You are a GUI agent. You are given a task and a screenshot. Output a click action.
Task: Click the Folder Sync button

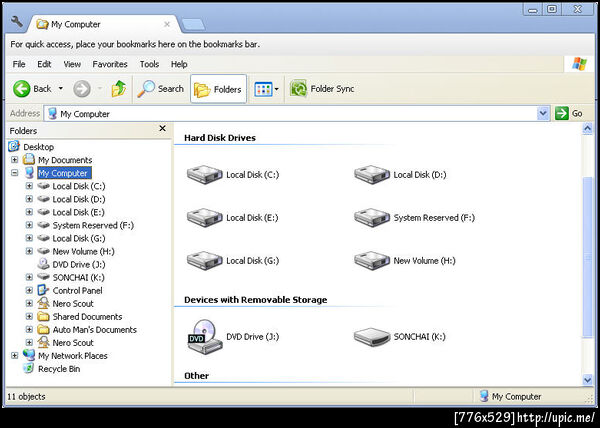[322, 89]
